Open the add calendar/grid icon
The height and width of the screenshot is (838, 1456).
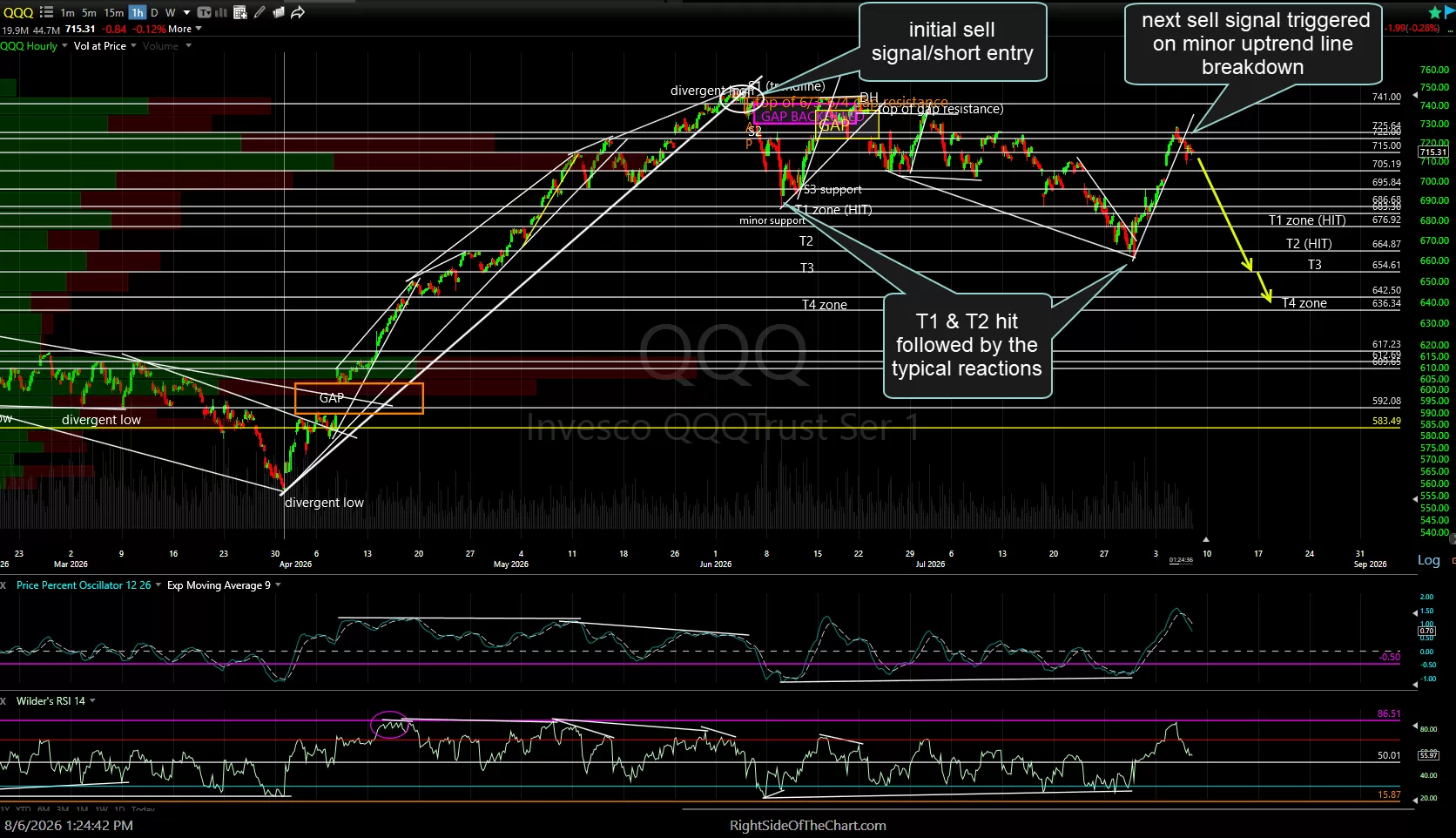pos(240,12)
